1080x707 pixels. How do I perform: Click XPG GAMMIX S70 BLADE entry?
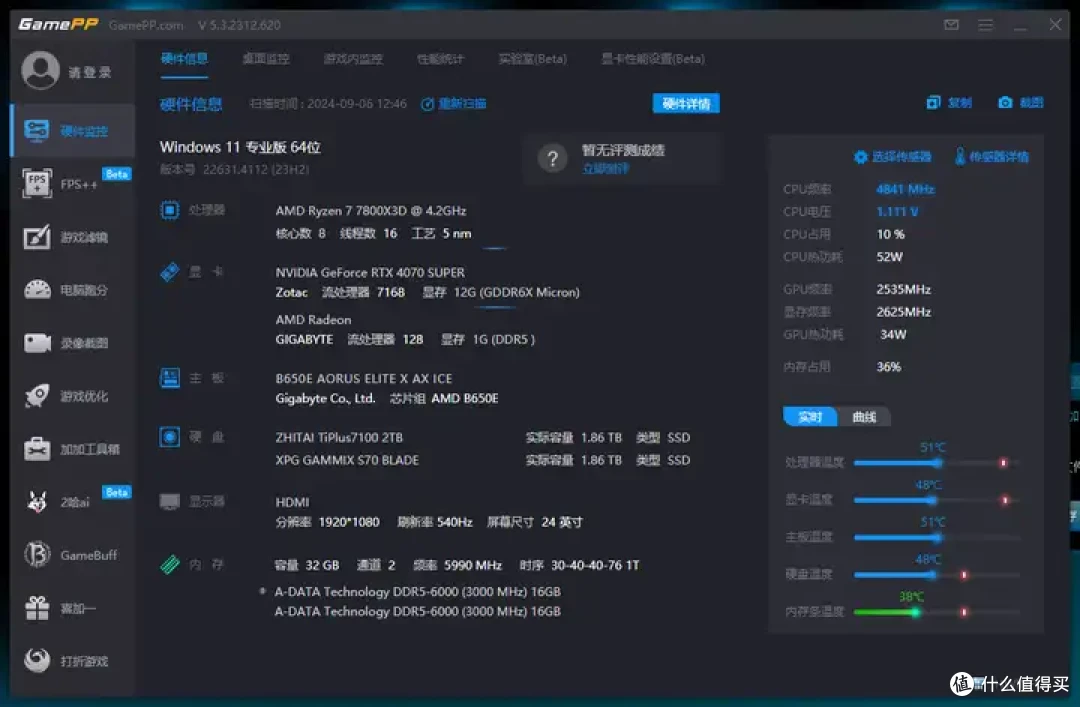[347, 460]
